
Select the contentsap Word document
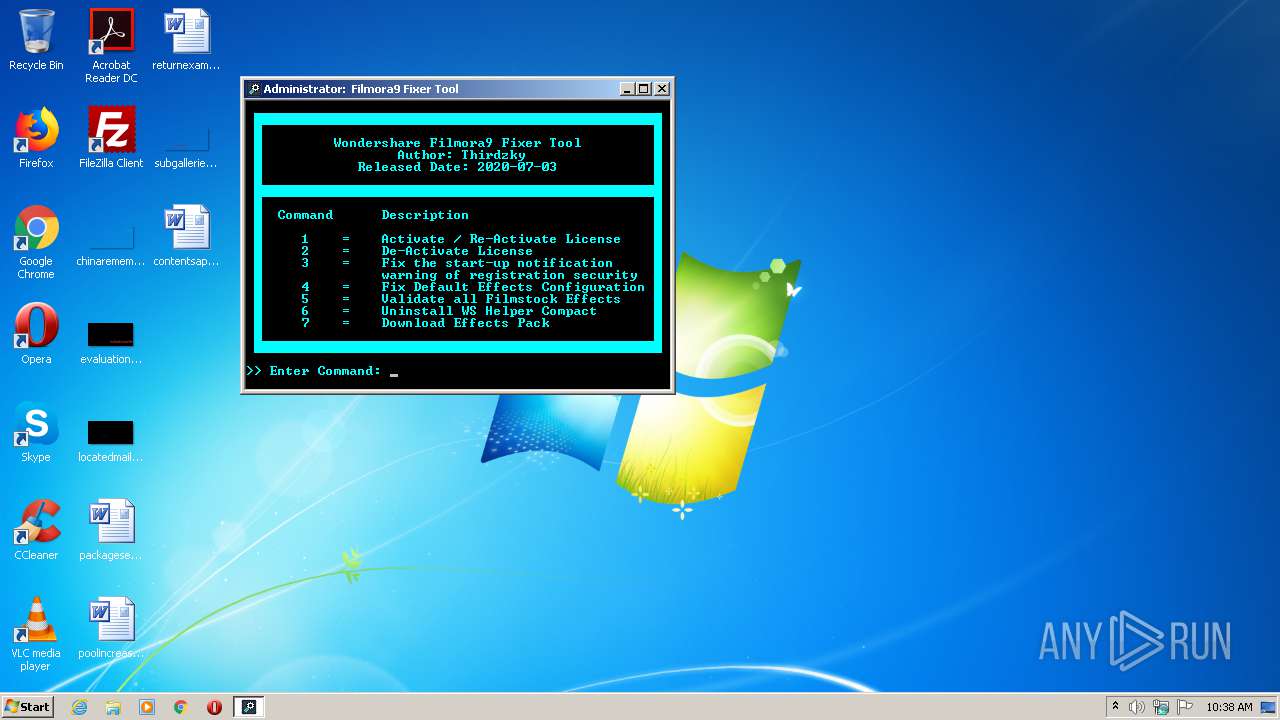pyautogui.click(x=186, y=236)
